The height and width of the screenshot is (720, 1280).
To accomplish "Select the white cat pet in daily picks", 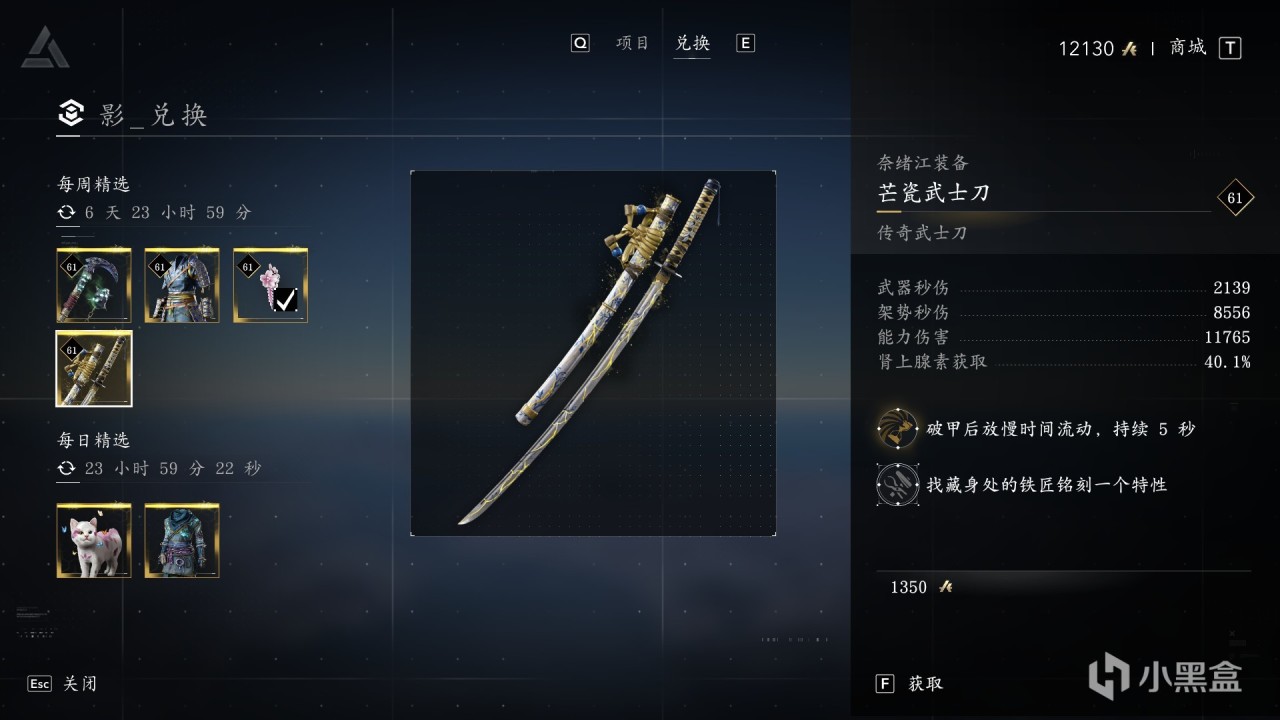I will (94, 541).
